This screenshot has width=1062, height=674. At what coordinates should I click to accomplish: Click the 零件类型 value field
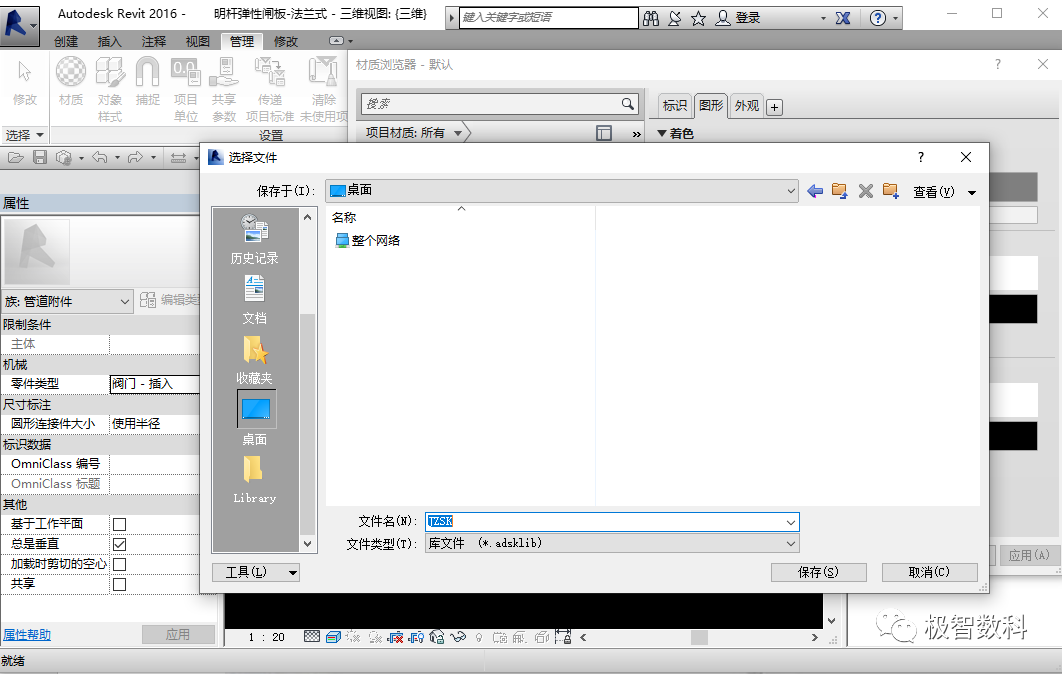[154, 384]
